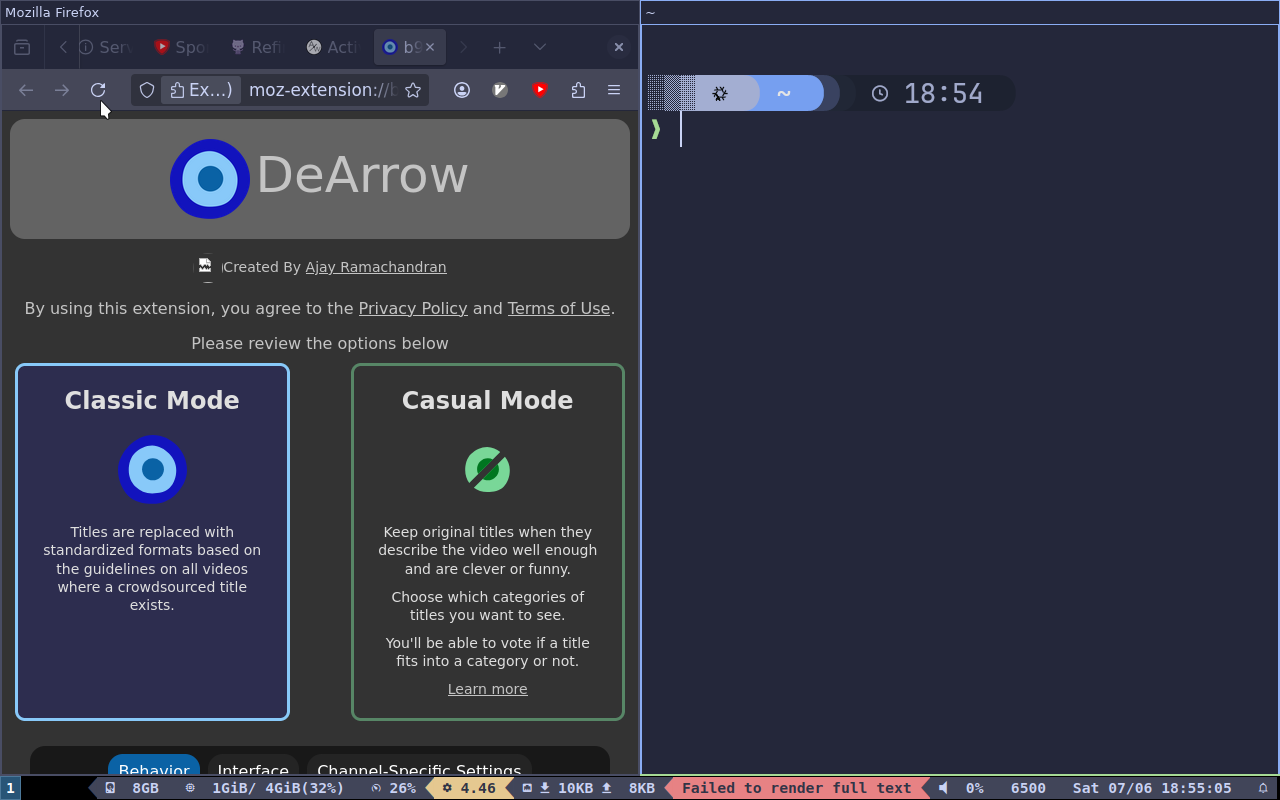The image size is (1280, 800).
Task: Go forward with the forward arrow
Action: pyautogui.click(x=62, y=90)
